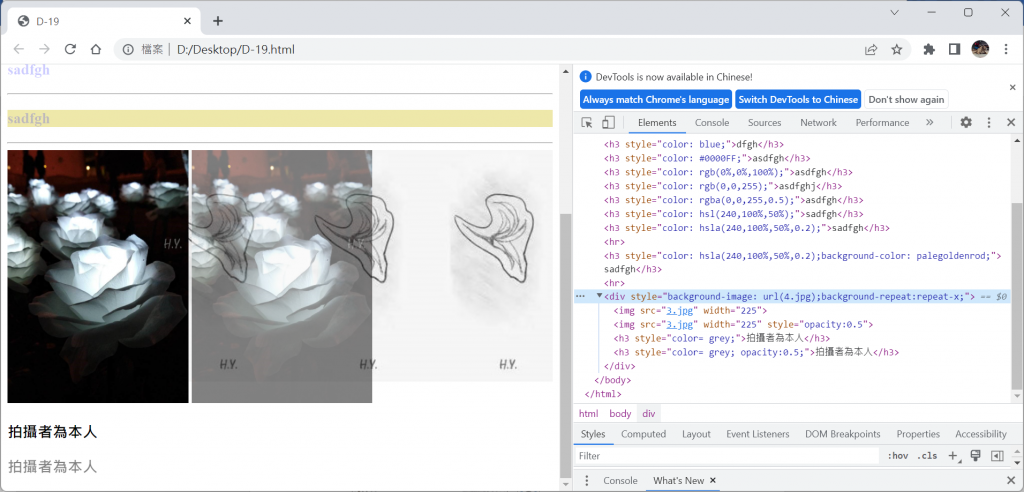Viewport: 1024px width, 492px height.
Task: Click Always match Chrome's language
Action: click(656, 99)
